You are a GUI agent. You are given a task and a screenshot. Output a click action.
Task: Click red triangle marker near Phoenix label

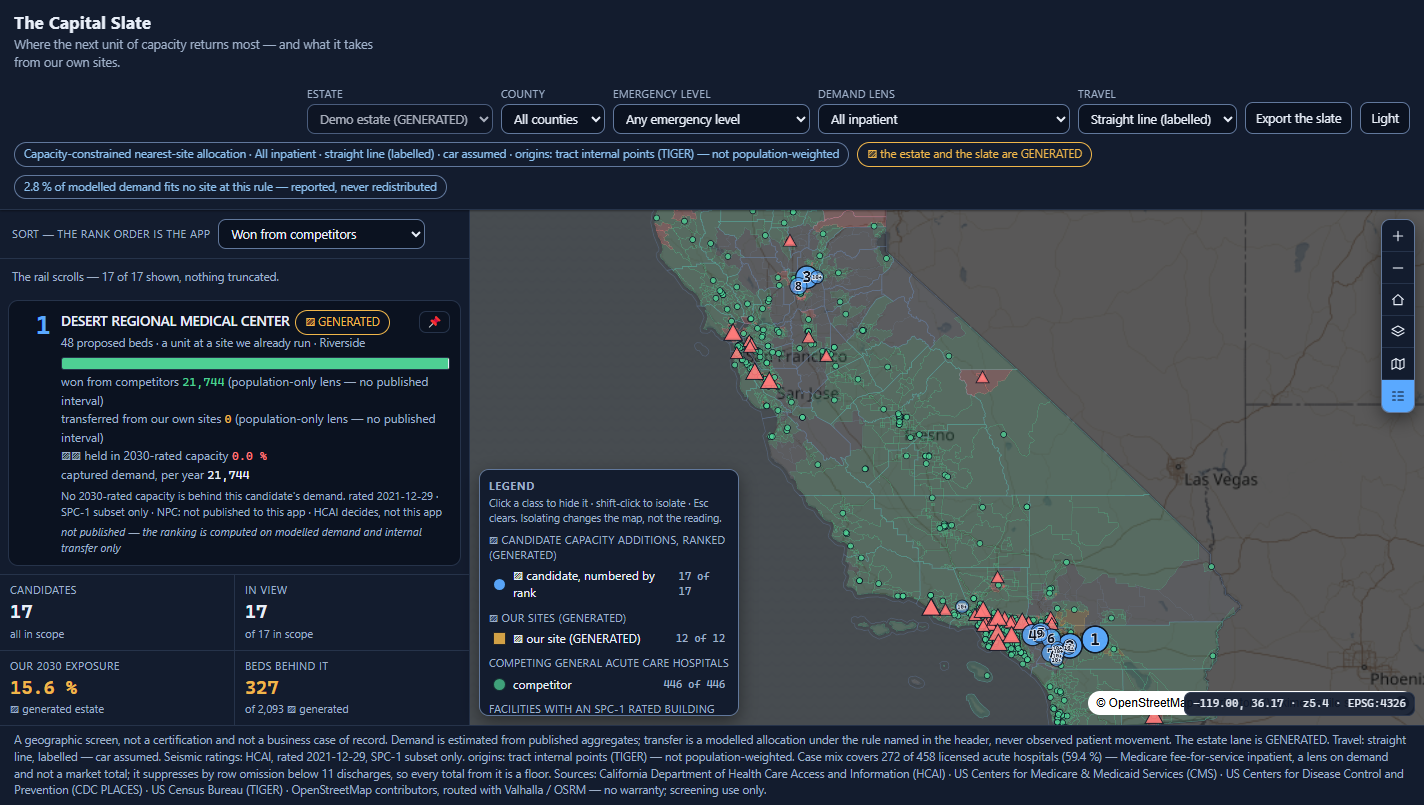[x=1154, y=717]
